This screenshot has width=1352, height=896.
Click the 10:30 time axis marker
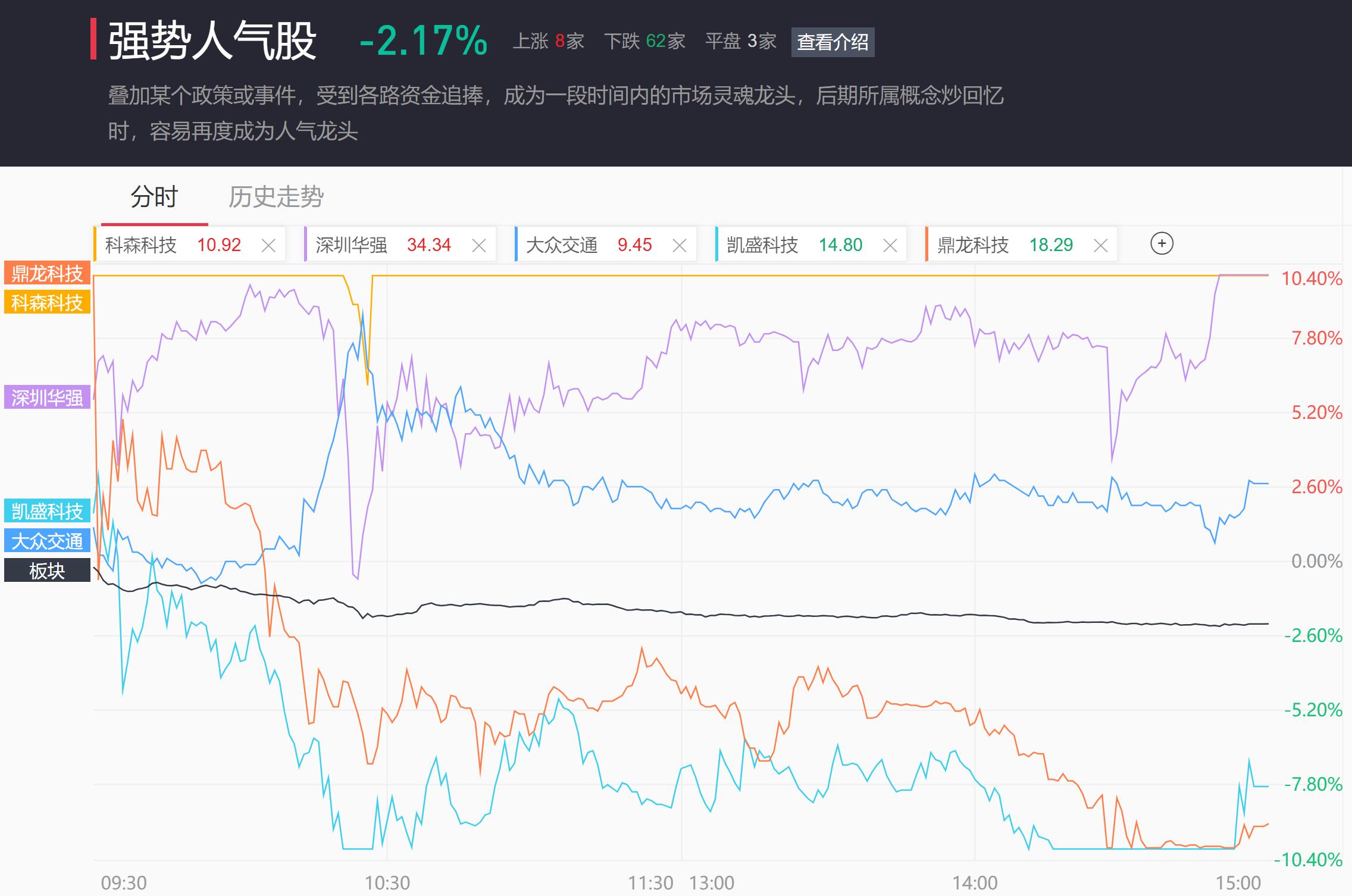pos(387,882)
